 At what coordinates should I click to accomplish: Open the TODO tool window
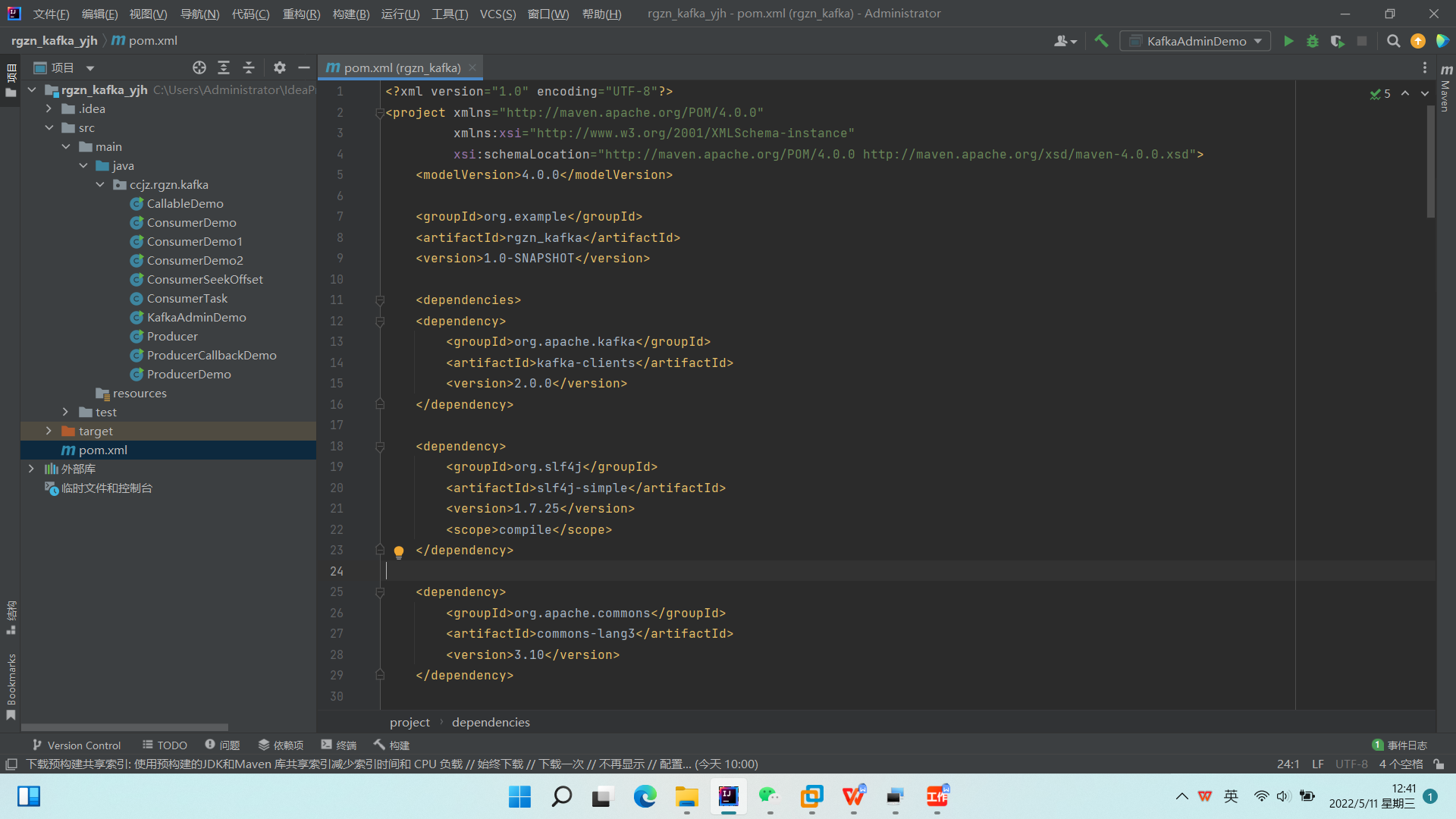[165, 745]
